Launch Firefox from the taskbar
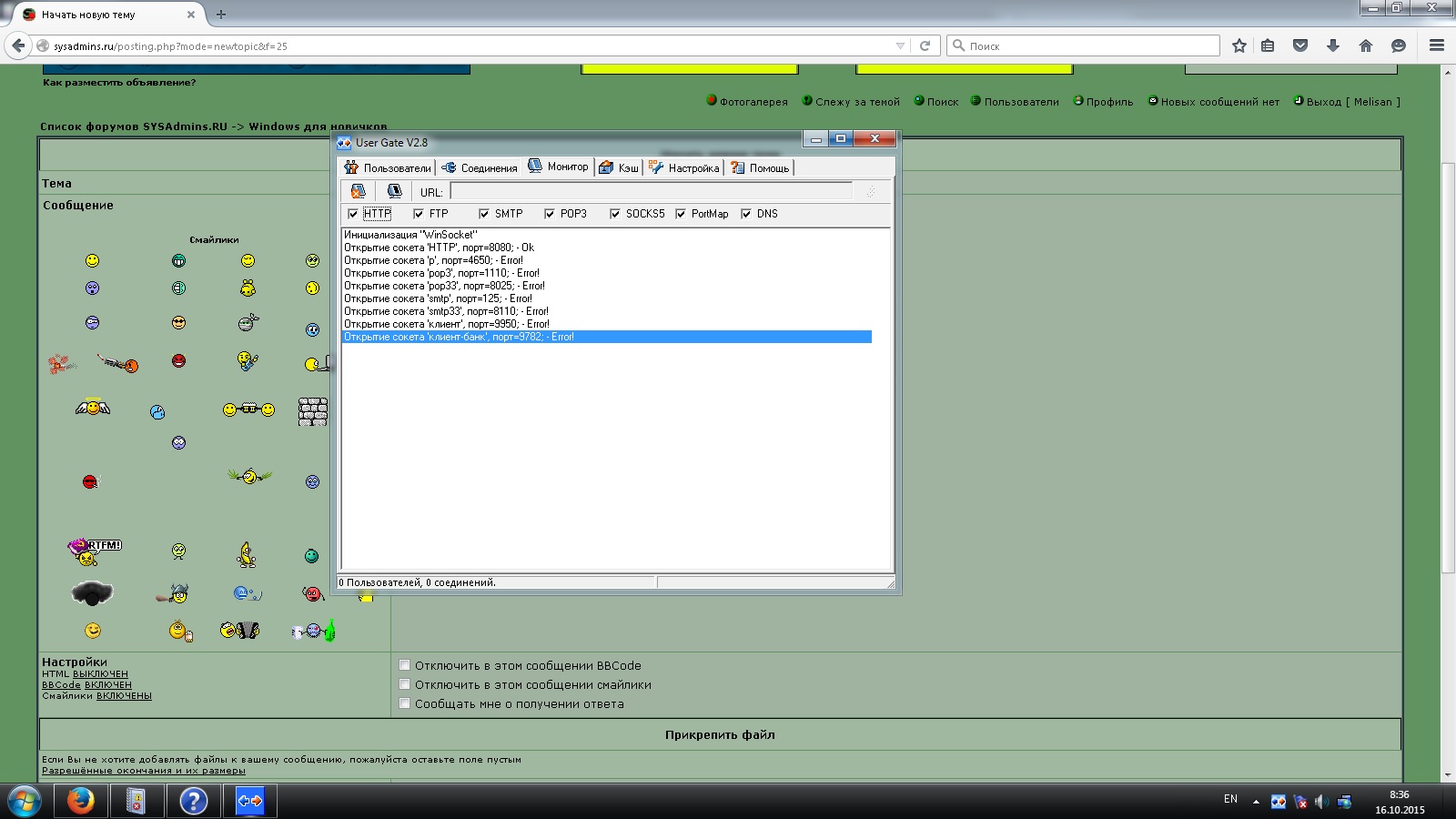The image size is (1456, 819). pyautogui.click(x=81, y=801)
